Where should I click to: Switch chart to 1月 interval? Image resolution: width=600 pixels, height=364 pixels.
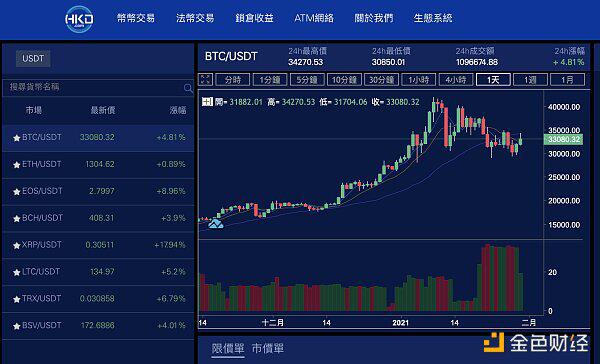click(567, 80)
